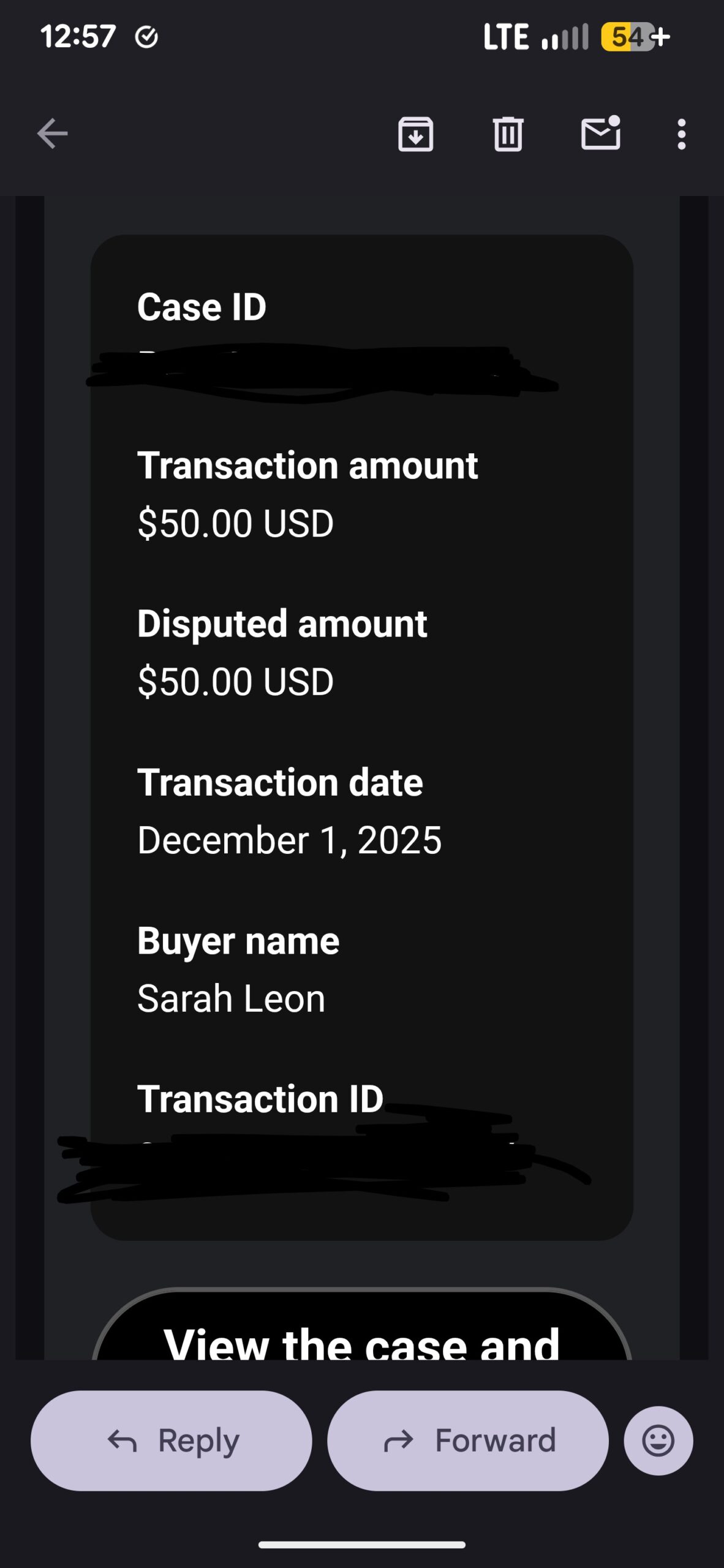This screenshot has height=1568, width=724.
Task: Tap the Transaction ID heading
Action: pyautogui.click(x=260, y=1099)
